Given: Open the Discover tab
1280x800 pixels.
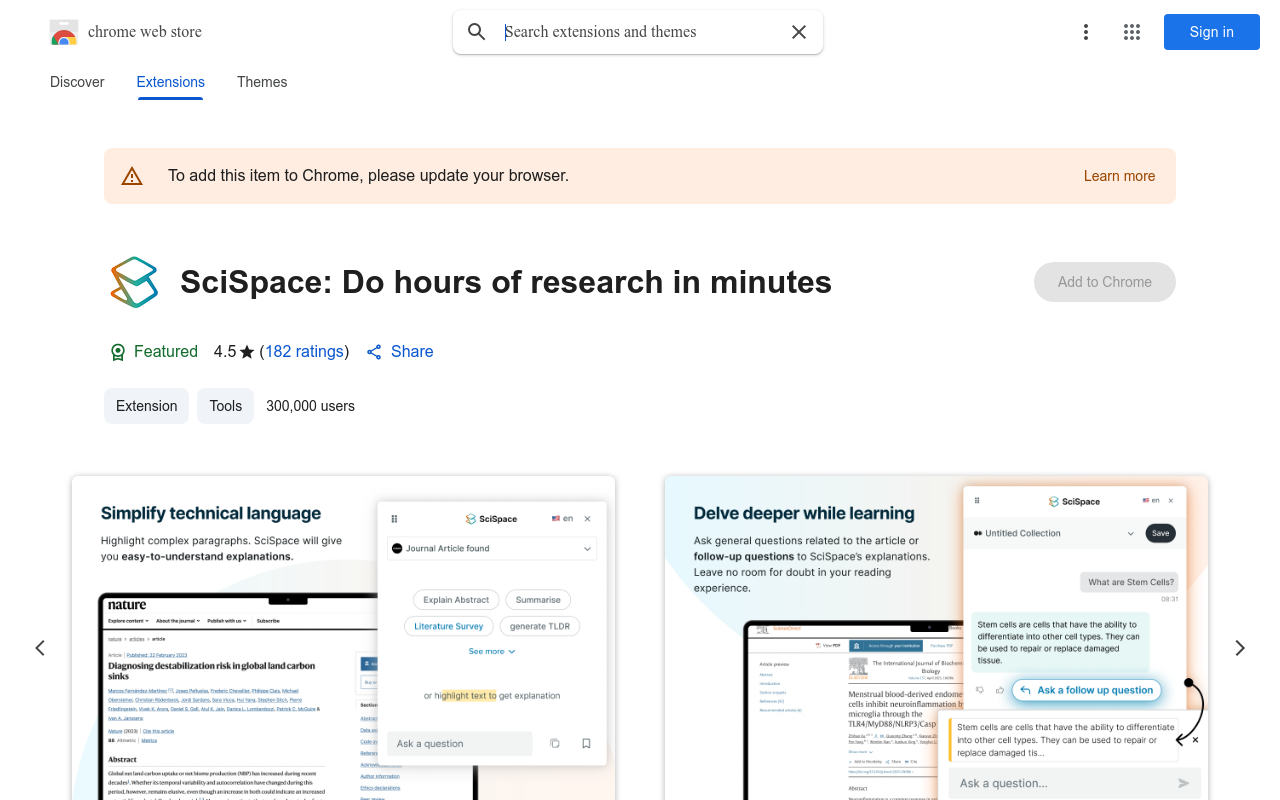Looking at the screenshot, I should [x=77, y=82].
